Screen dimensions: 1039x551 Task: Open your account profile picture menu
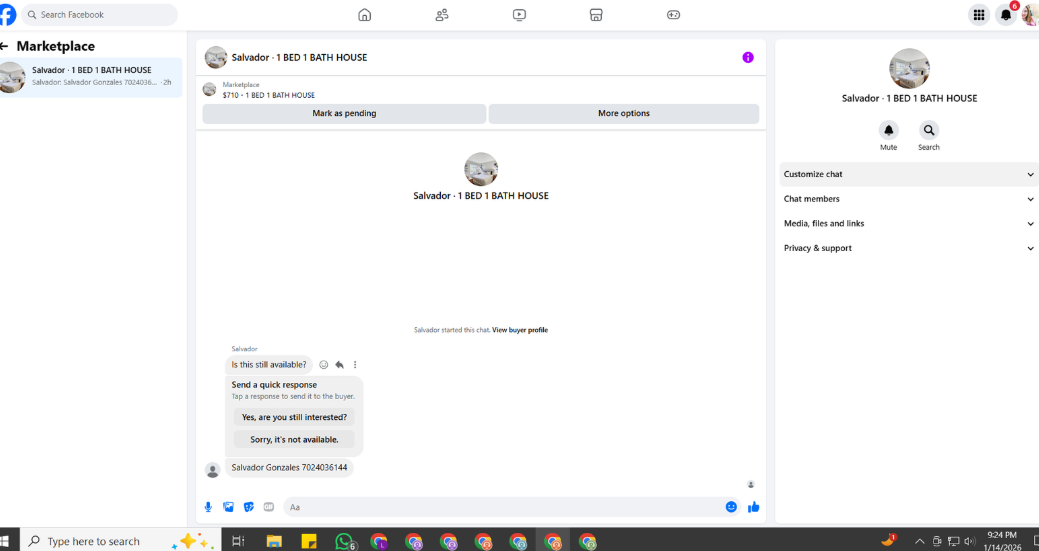point(1030,15)
